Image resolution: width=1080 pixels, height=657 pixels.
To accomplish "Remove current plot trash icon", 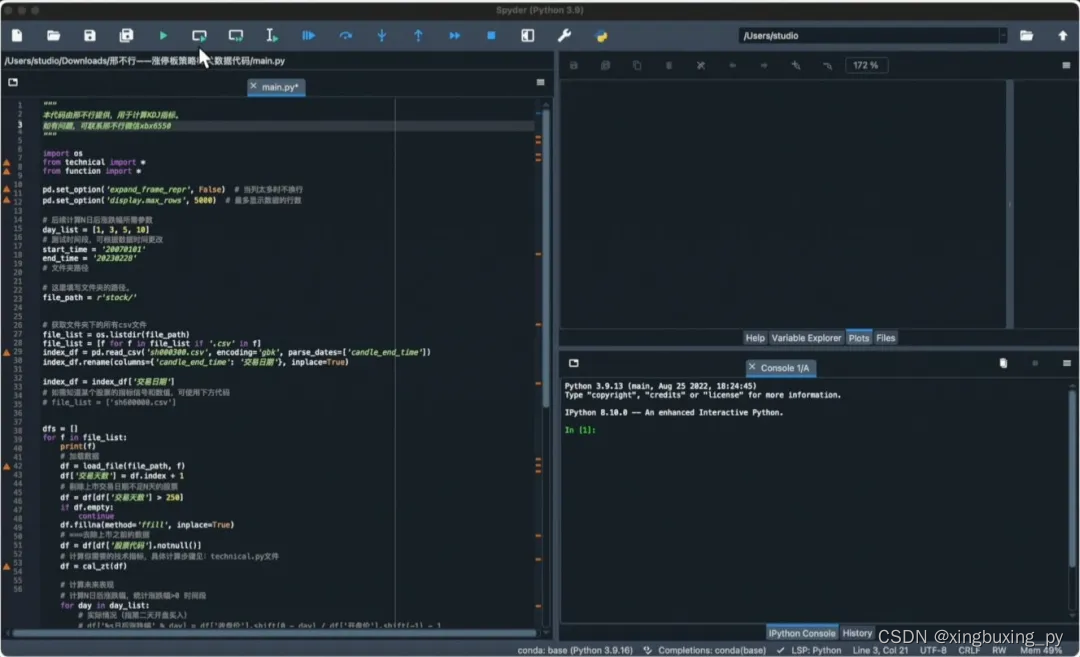I will 669,65.
